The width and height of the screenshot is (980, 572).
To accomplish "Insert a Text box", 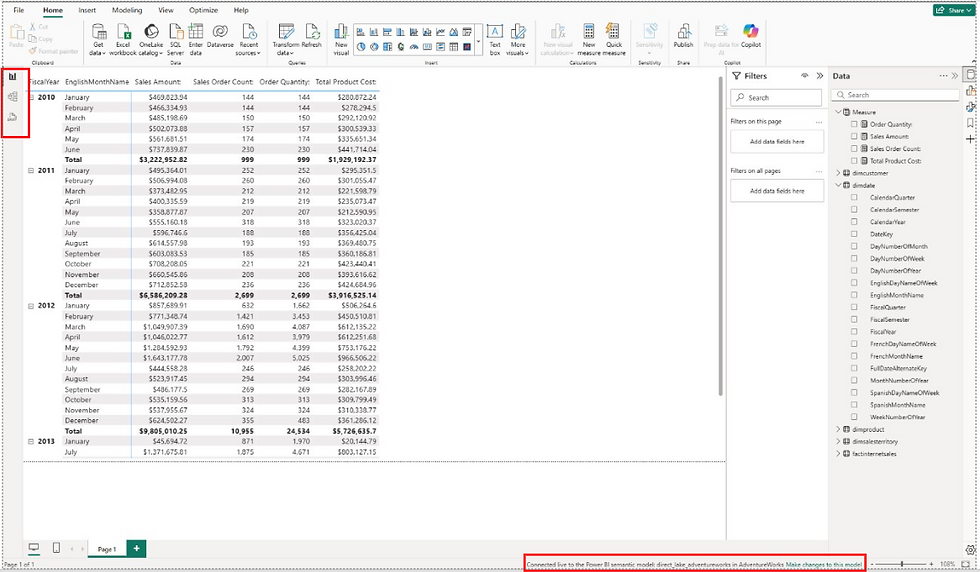I will tap(495, 40).
